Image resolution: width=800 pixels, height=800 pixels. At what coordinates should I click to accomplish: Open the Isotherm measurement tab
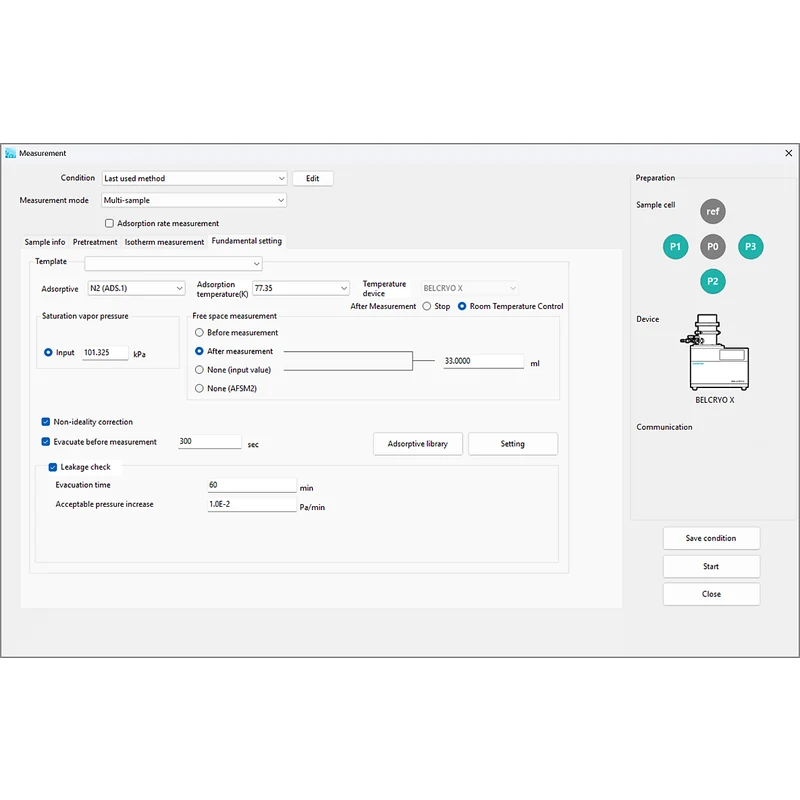164,242
